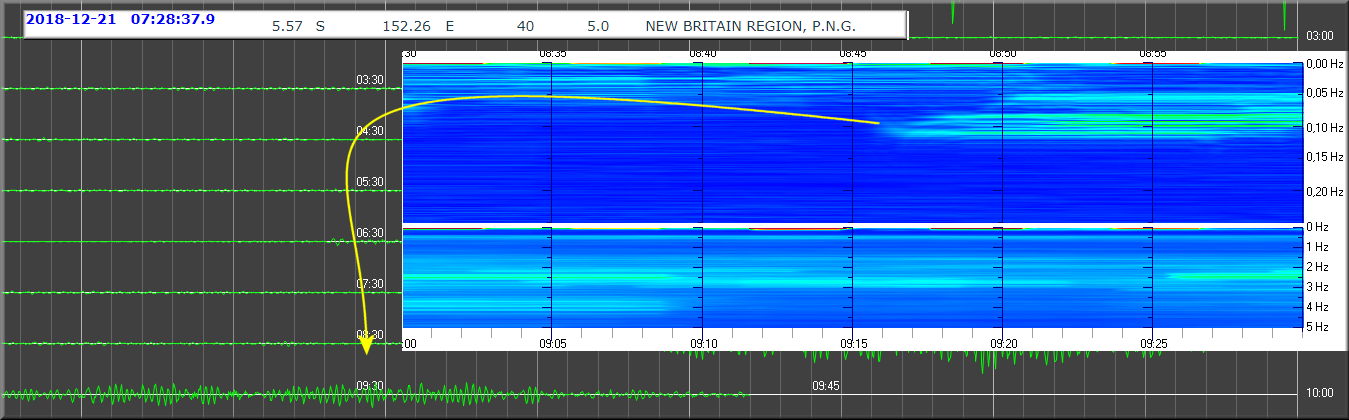Click the '07:30' trace time label

click(370, 284)
